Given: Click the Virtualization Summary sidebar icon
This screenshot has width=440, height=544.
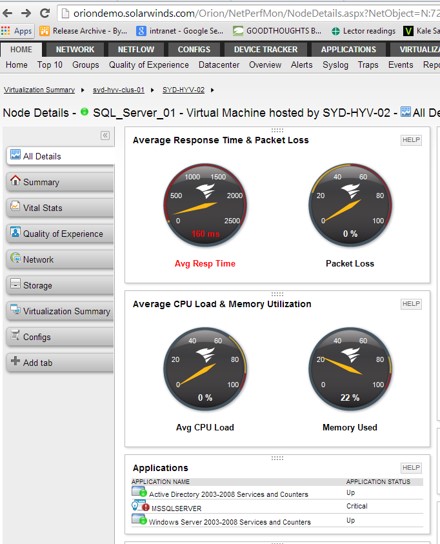Looking at the screenshot, I should pyautogui.click(x=15, y=309).
